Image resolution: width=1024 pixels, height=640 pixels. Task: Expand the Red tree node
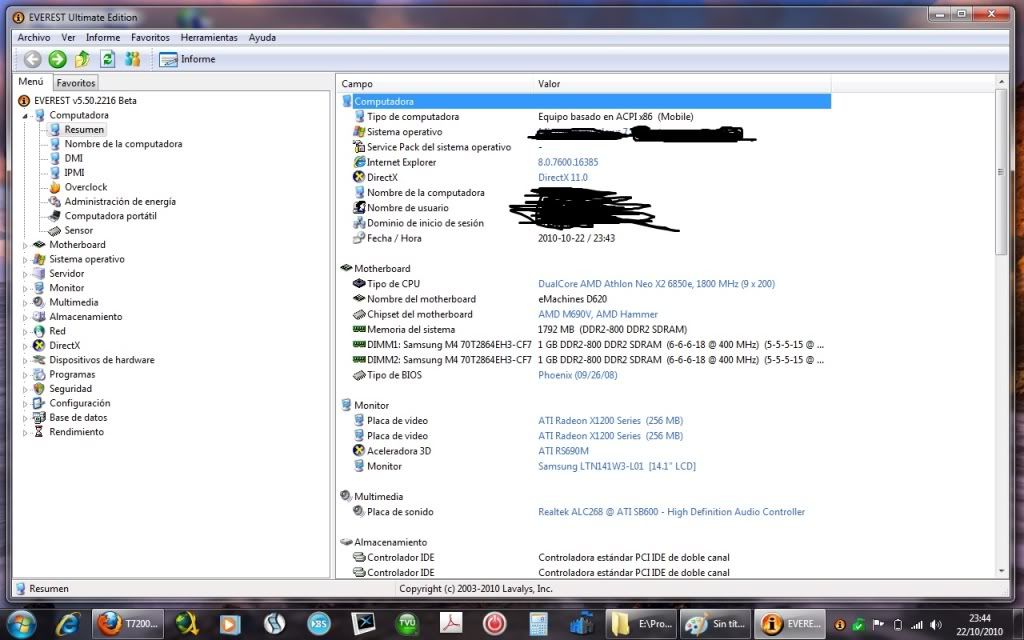[25, 331]
